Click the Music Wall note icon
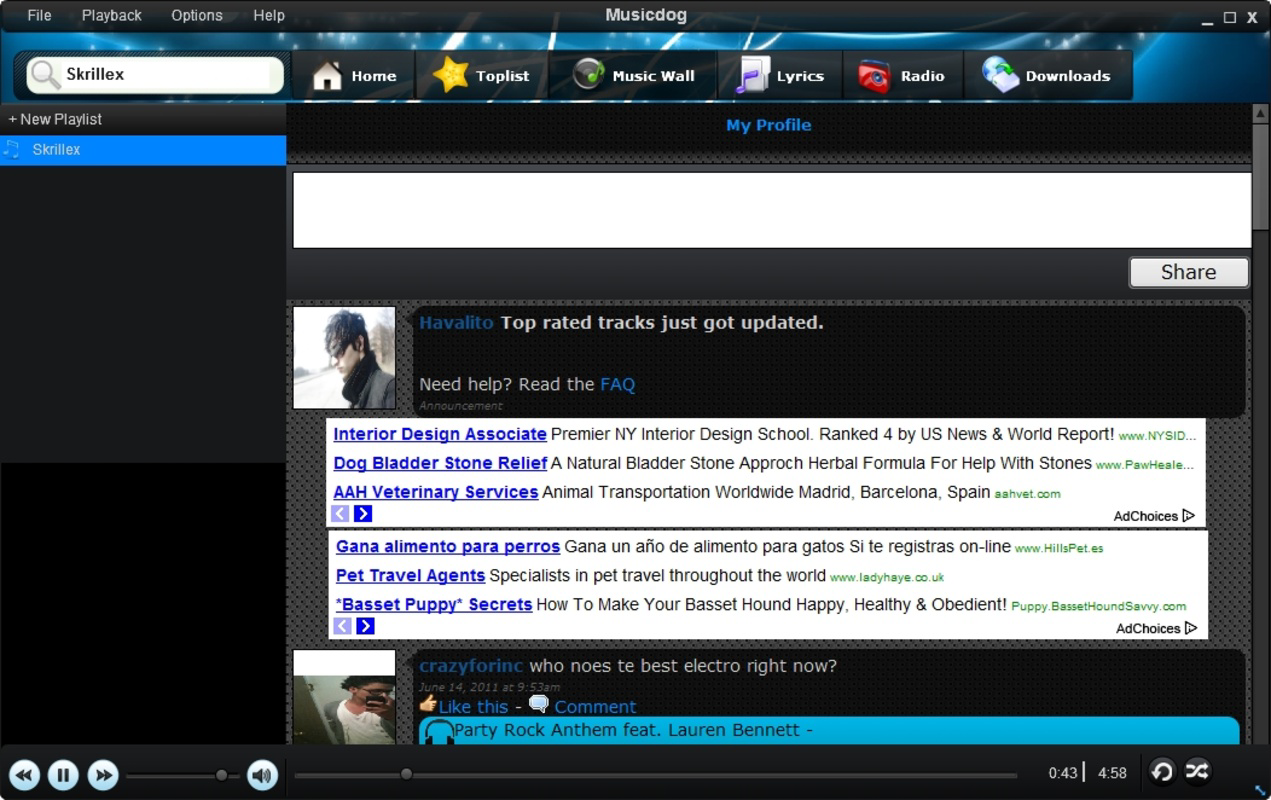 [x=589, y=74]
